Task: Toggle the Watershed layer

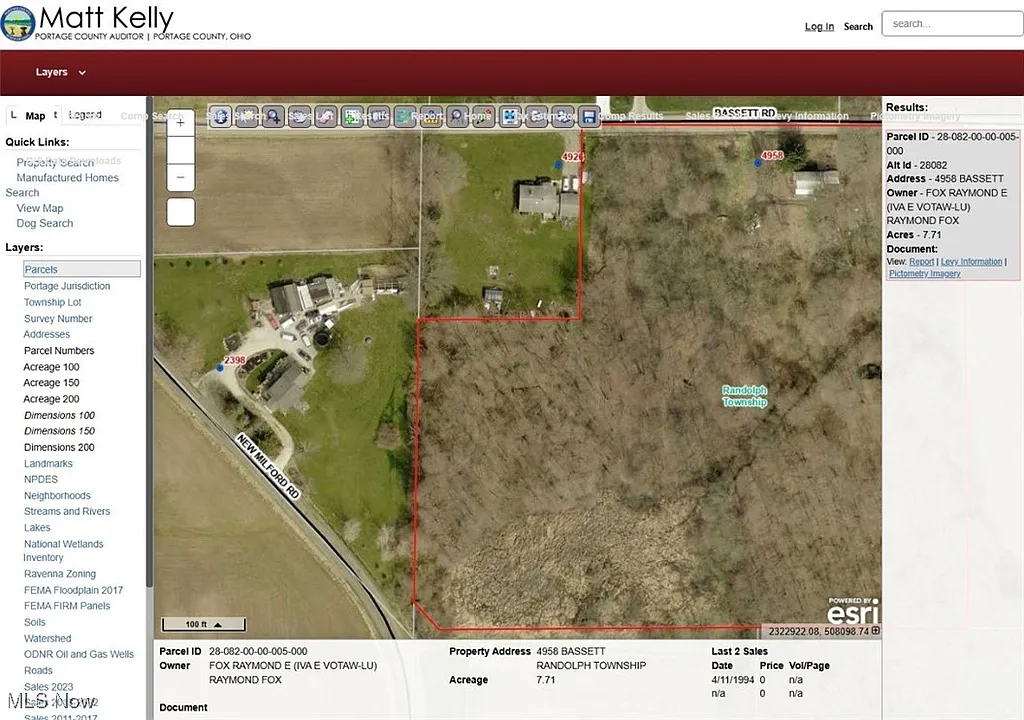Action: [x=47, y=638]
